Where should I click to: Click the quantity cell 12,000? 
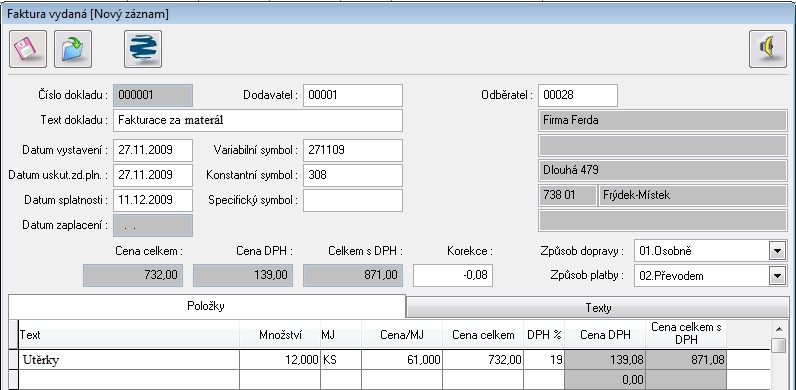point(280,360)
